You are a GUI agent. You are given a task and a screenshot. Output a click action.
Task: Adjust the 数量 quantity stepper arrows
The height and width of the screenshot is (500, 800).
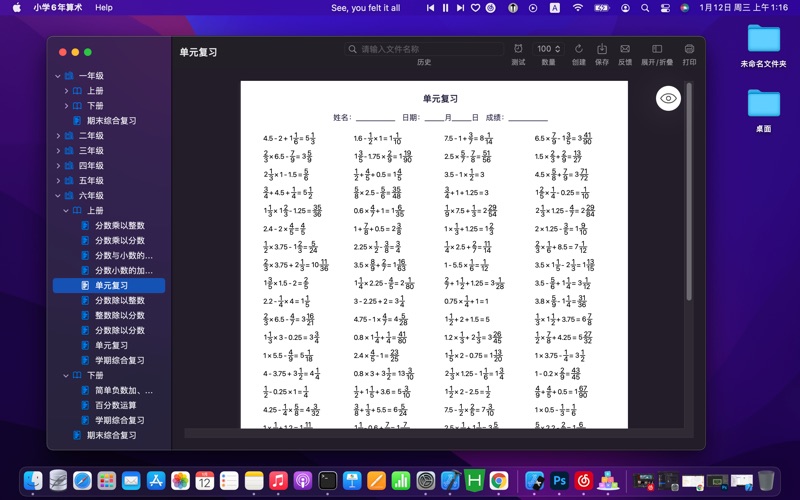click(558, 49)
